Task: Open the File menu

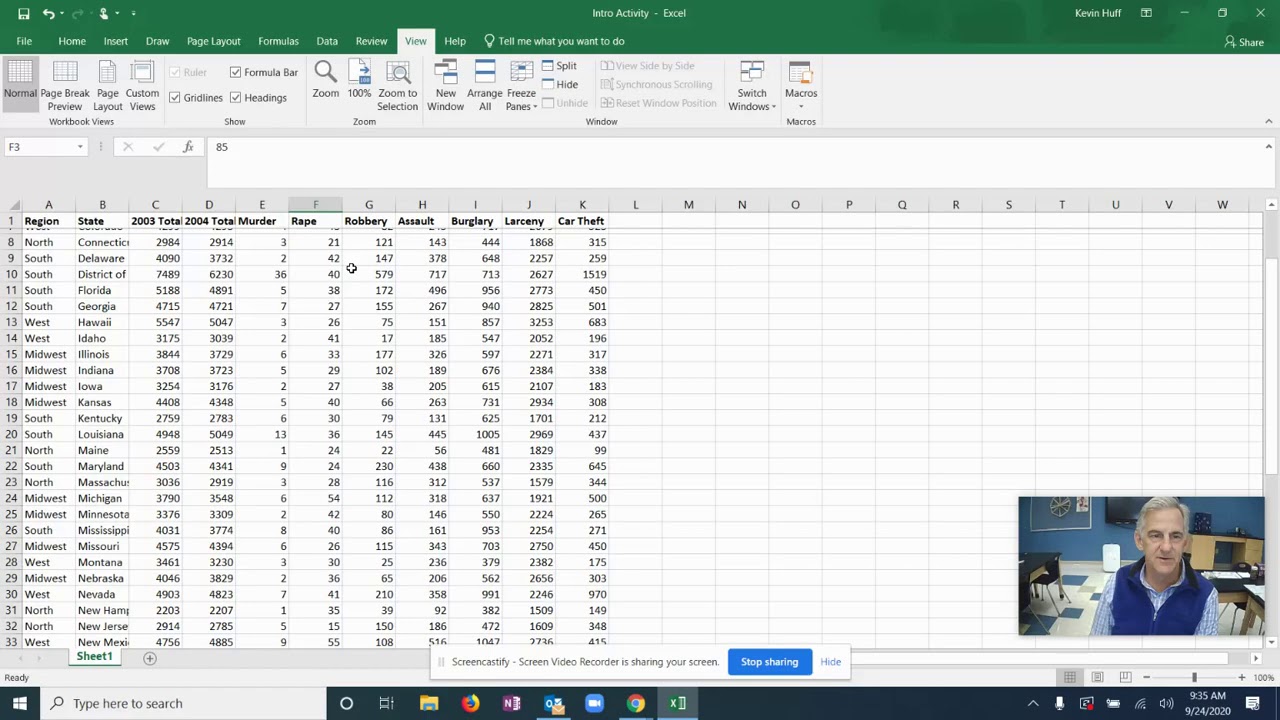Action: tap(24, 41)
